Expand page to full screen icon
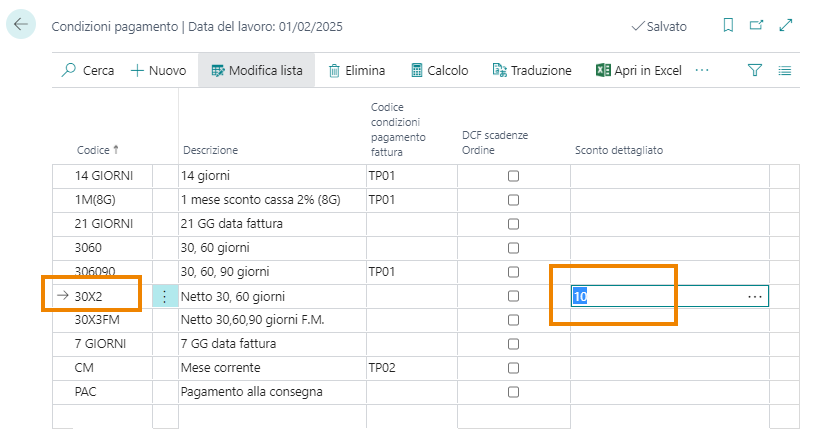 (x=785, y=25)
